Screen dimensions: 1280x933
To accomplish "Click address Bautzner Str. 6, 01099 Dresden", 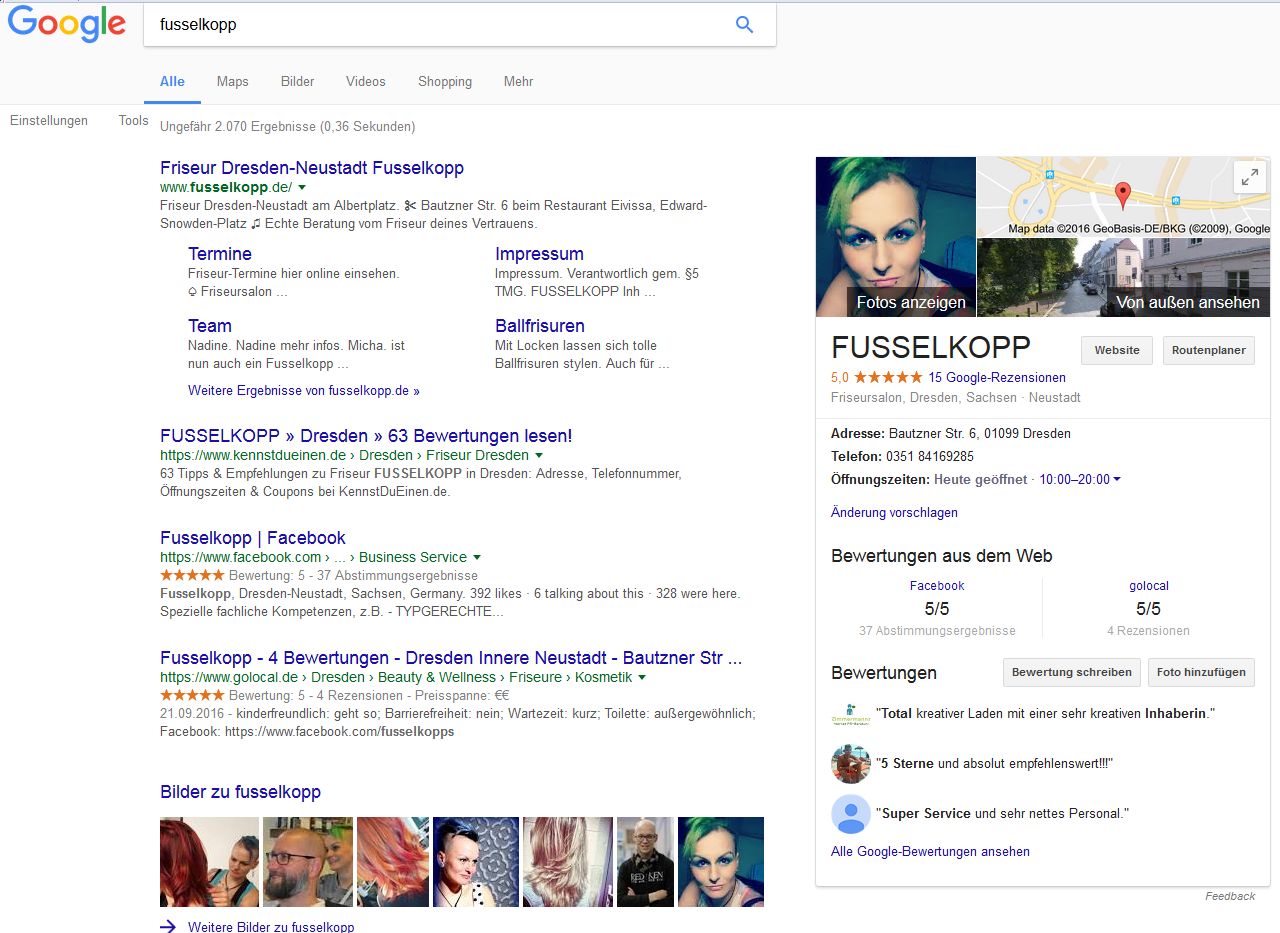I will [980, 434].
